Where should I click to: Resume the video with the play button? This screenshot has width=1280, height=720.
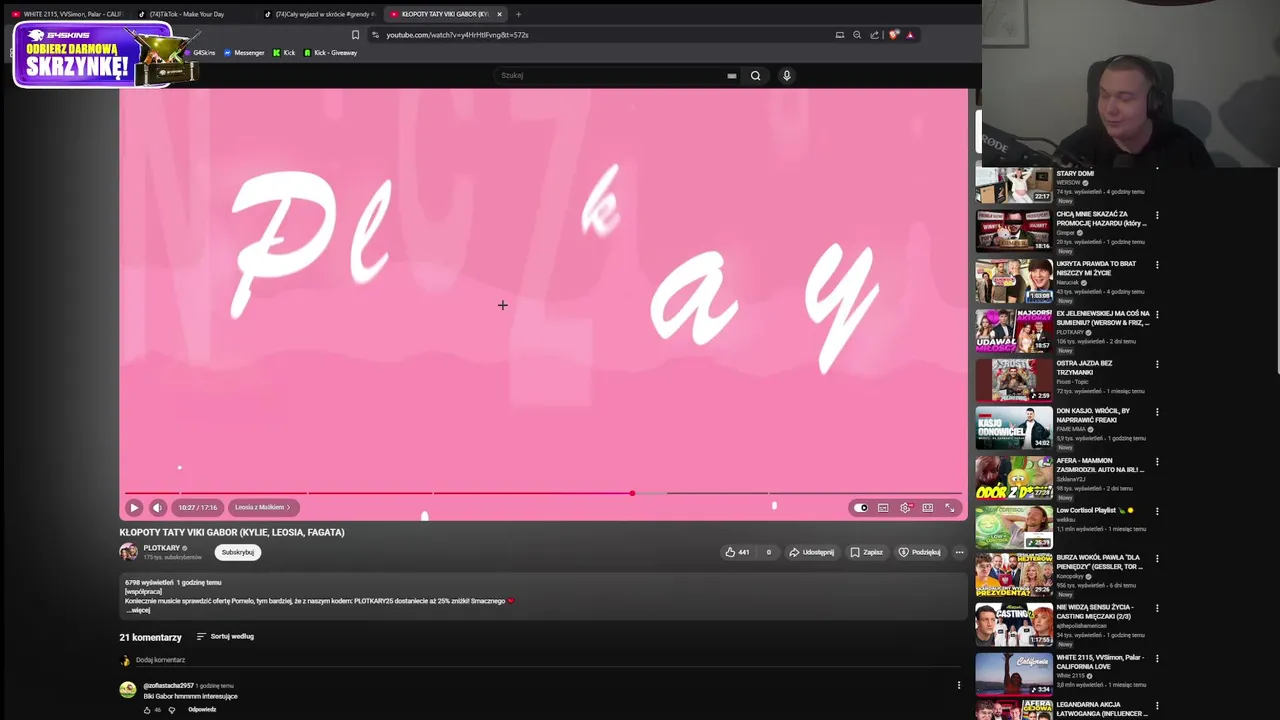click(134, 508)
